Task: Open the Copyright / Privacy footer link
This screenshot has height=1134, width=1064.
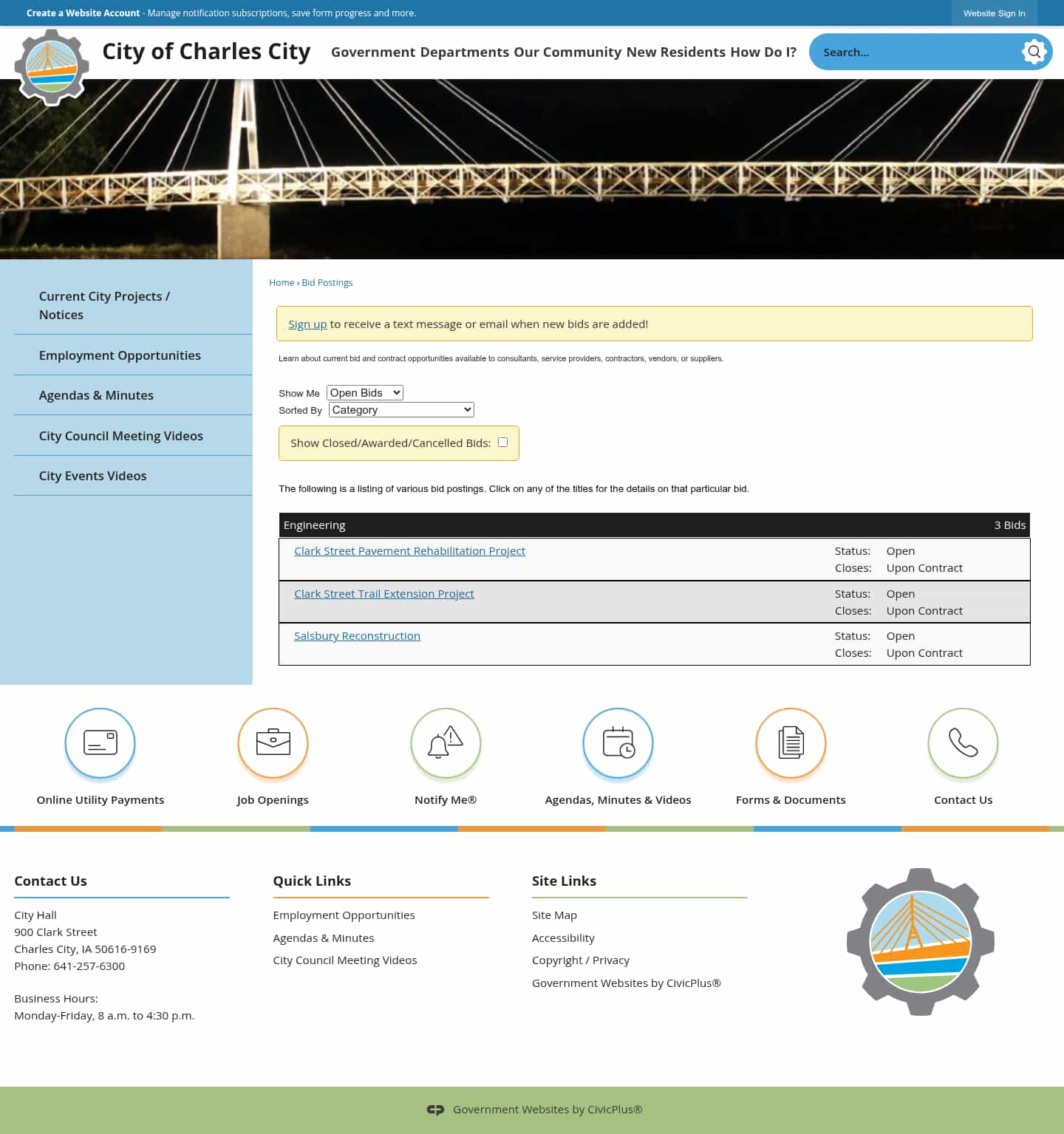Action: [581, 960]
